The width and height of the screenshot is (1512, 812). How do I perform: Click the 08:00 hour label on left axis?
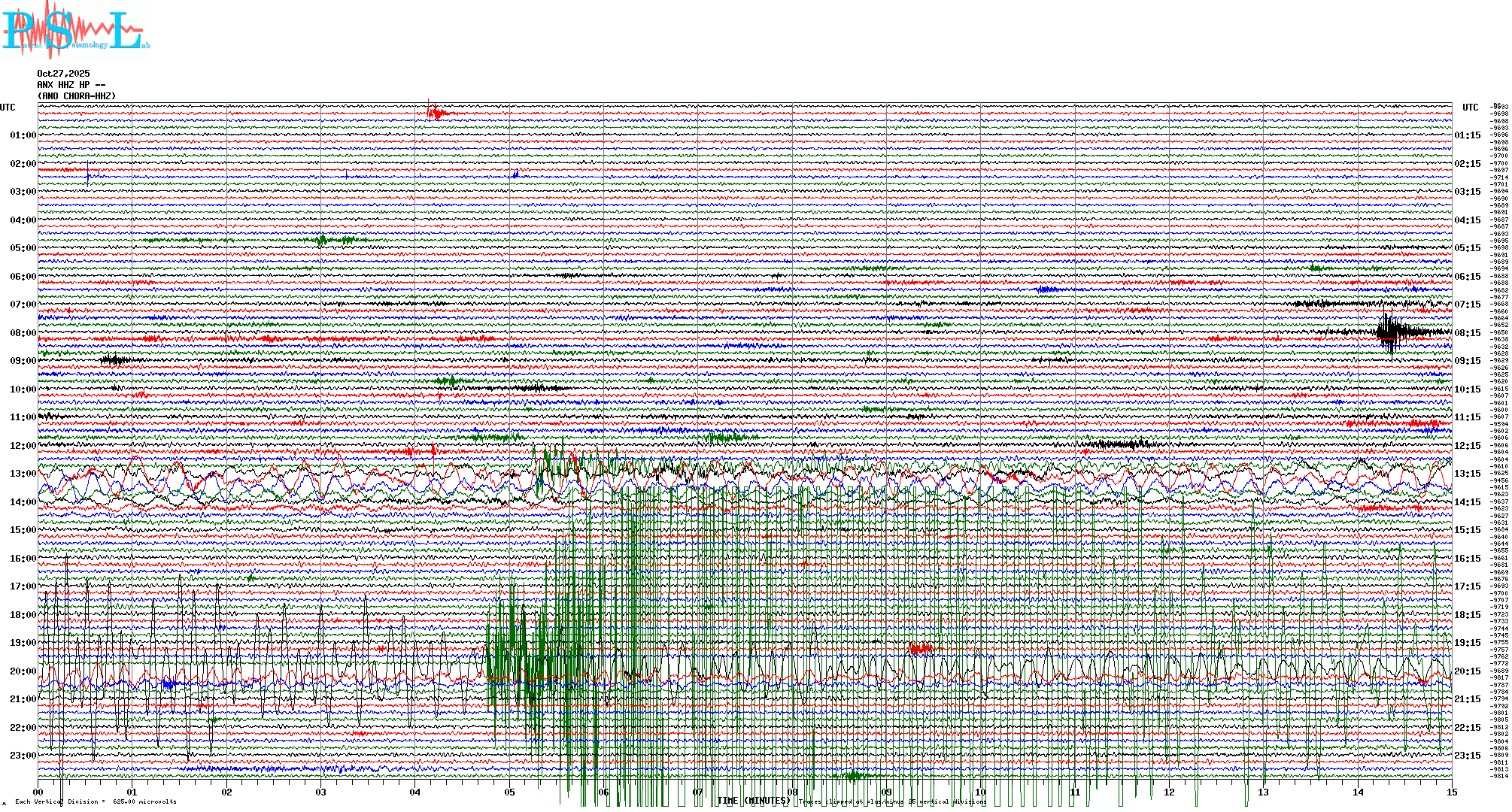23,333
